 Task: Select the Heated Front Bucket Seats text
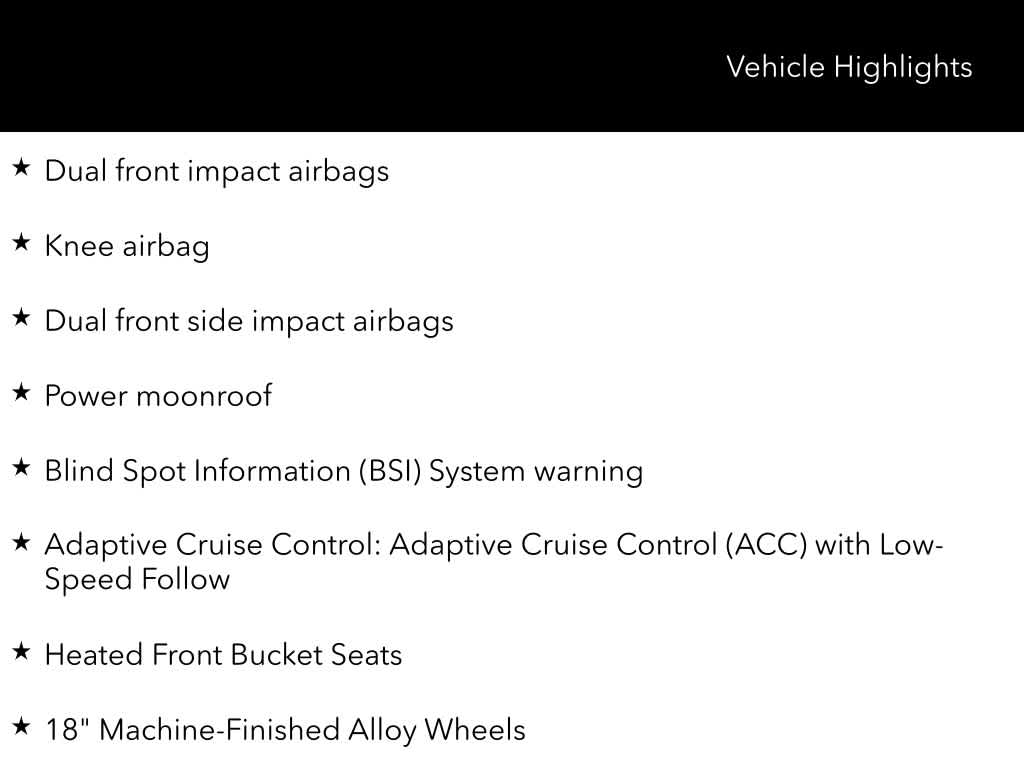click(223, 656)
